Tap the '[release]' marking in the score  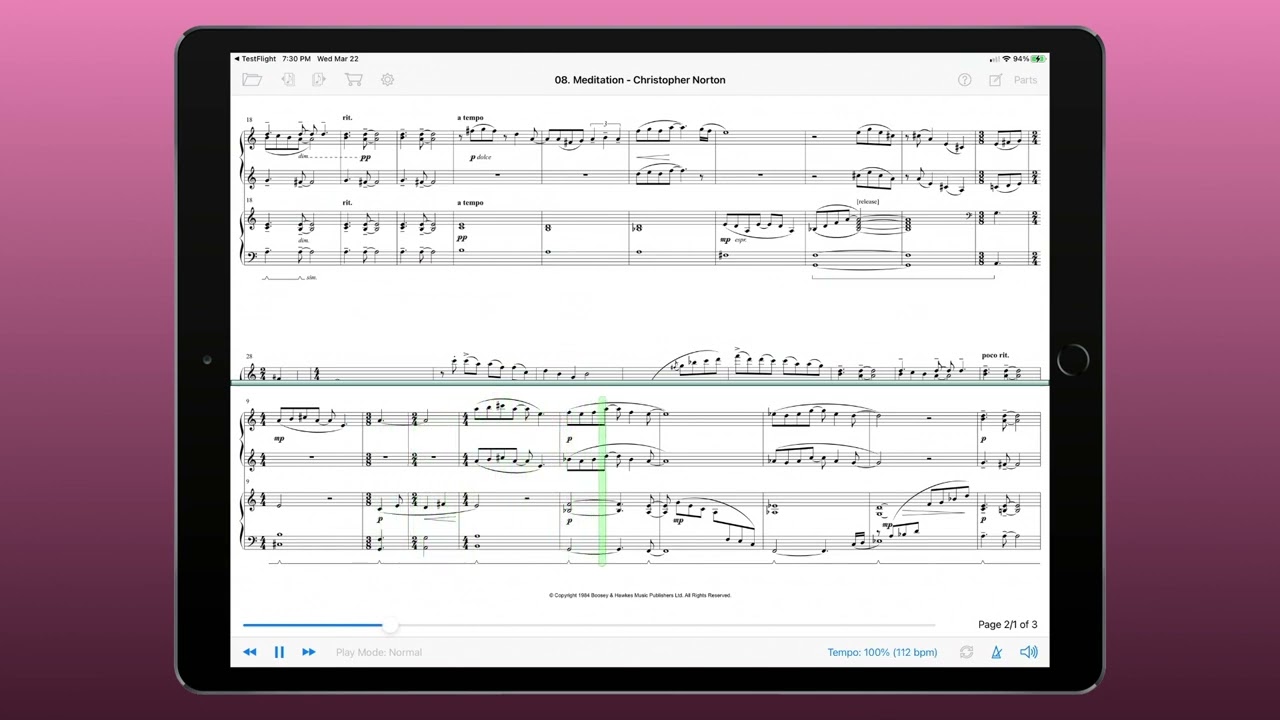coord(867,202)
